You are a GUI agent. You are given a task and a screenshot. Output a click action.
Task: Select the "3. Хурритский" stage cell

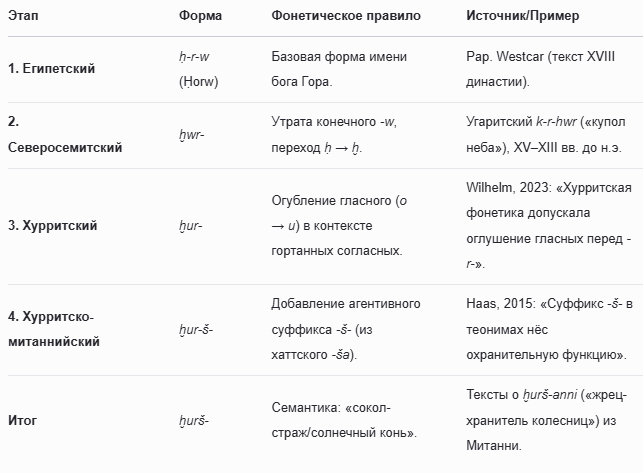(x=53, y=225)
